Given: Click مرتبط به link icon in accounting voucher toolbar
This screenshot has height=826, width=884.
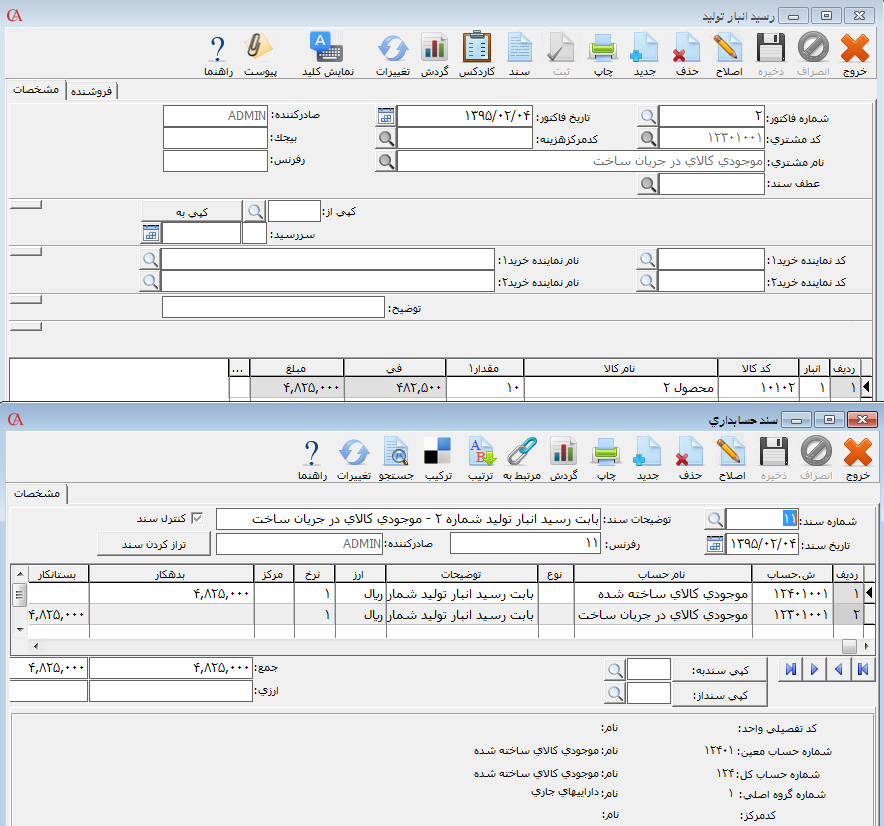Looking at the screenshot, I should (521, 458).
